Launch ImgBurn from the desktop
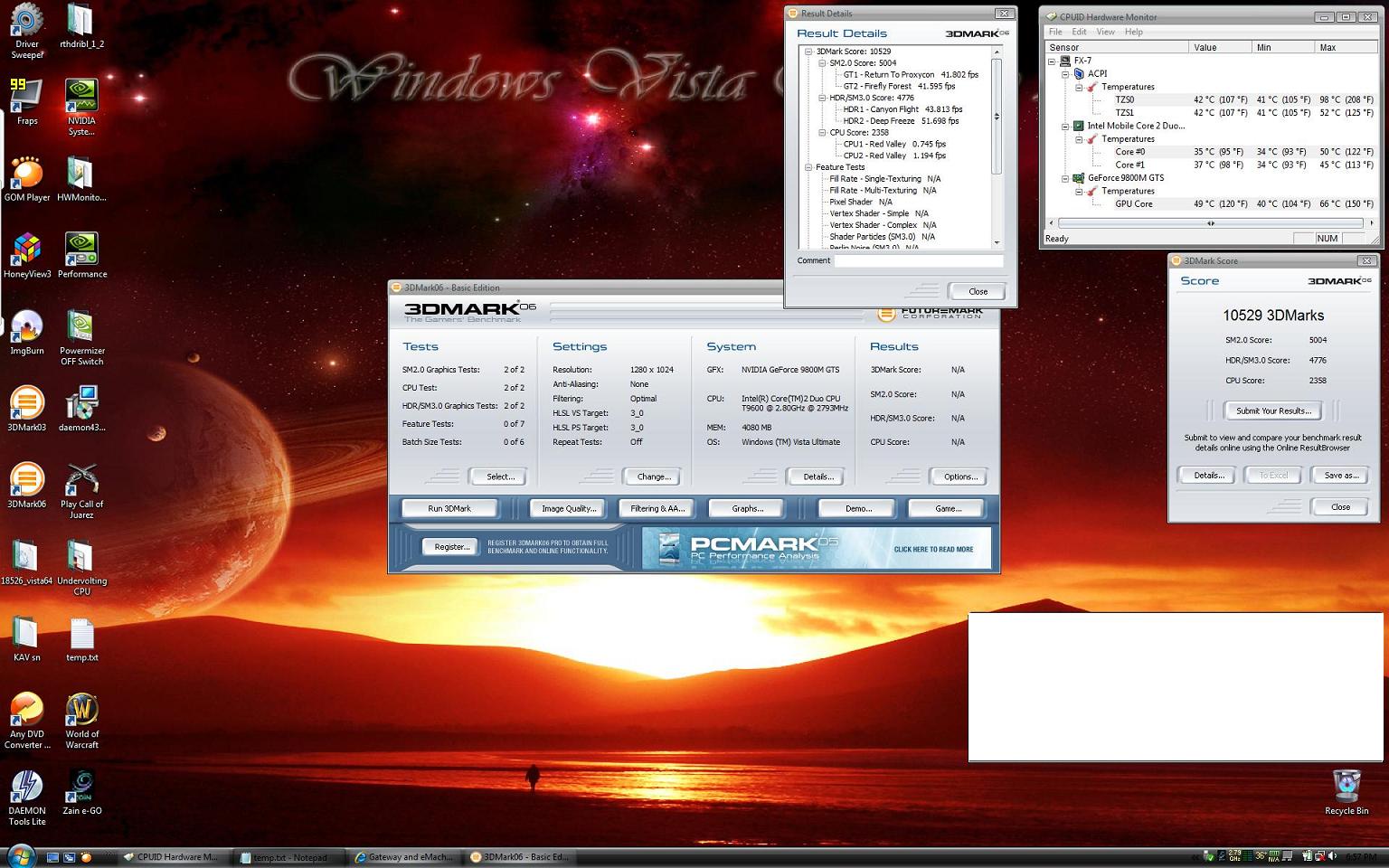 [27, 332]
